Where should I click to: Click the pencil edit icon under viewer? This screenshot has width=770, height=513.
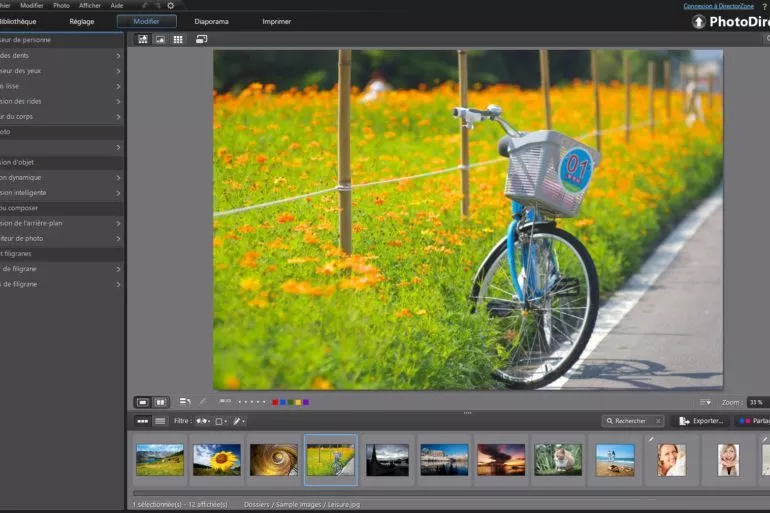coord(202,402)
